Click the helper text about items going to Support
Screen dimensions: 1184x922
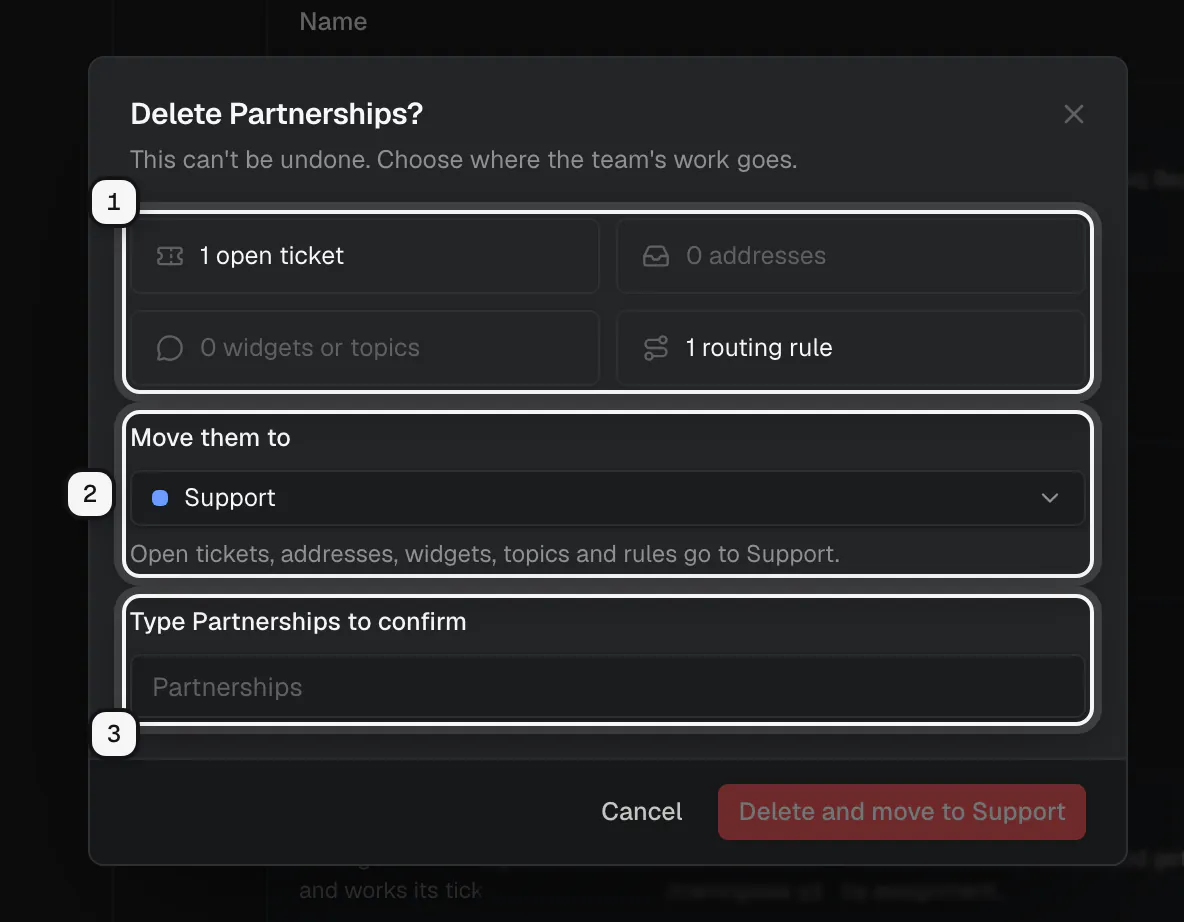[x=485, y=554]
